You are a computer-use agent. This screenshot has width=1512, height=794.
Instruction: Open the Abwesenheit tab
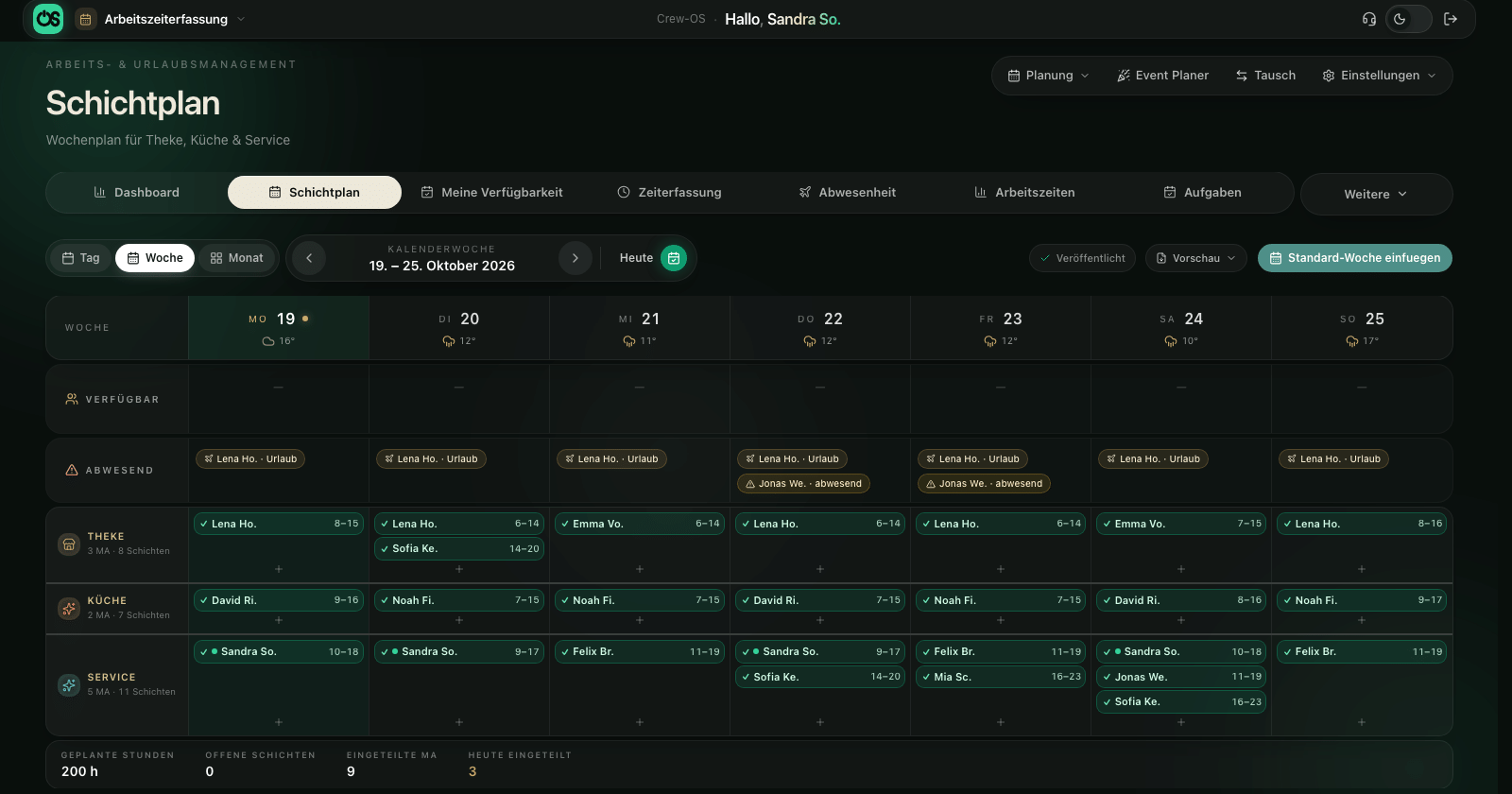pyautogui.click(x=848, y=193)
